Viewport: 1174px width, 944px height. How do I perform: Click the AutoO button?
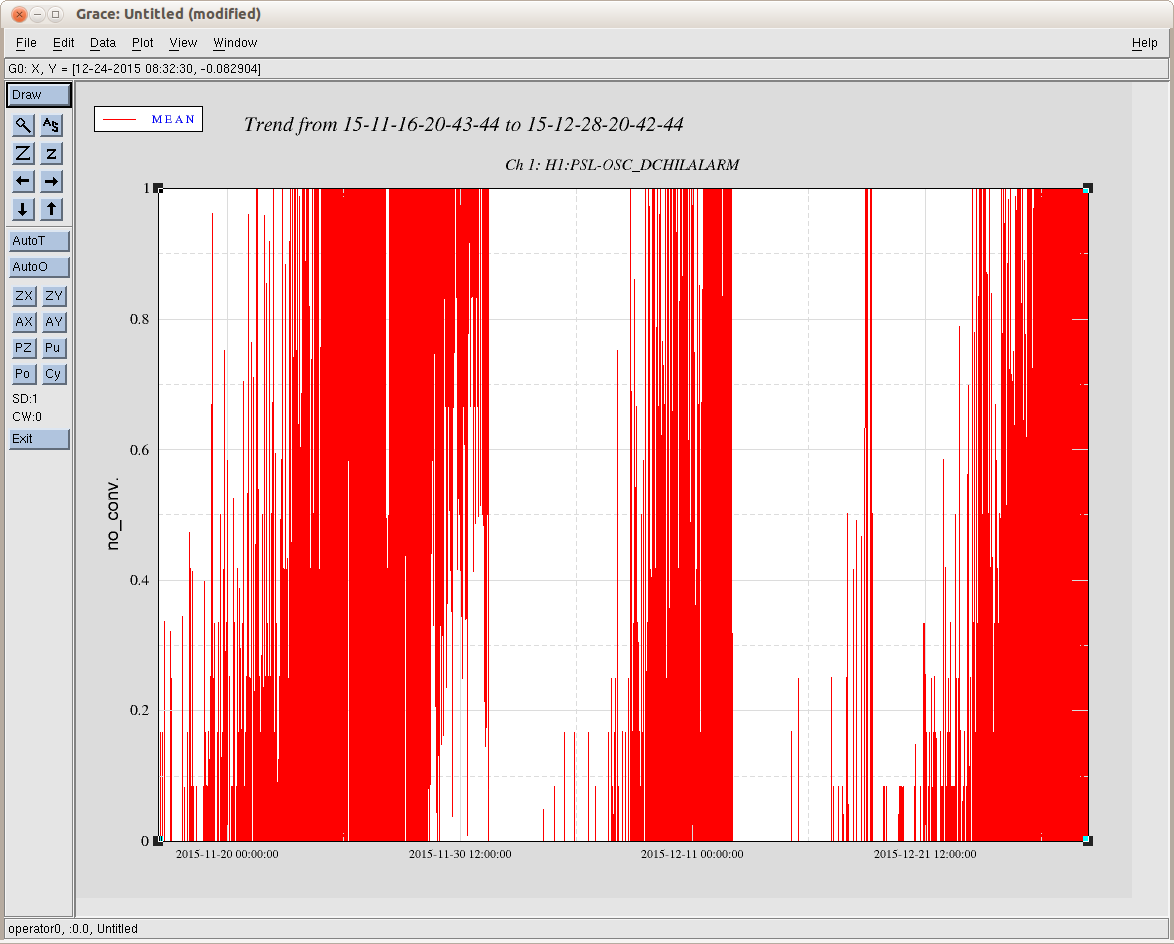[x=39, y=267]
